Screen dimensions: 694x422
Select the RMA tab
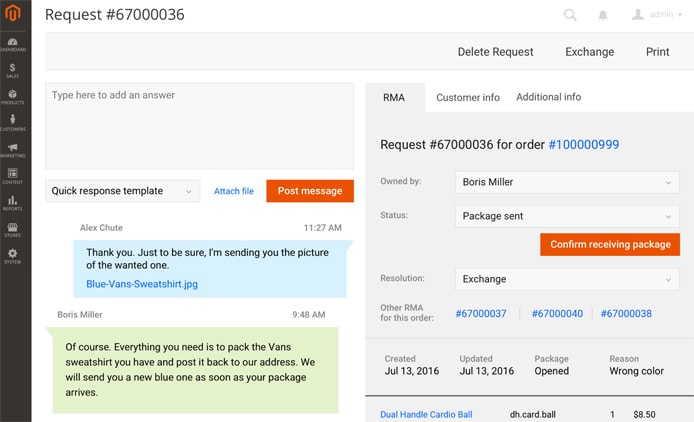tap(394, 97)
